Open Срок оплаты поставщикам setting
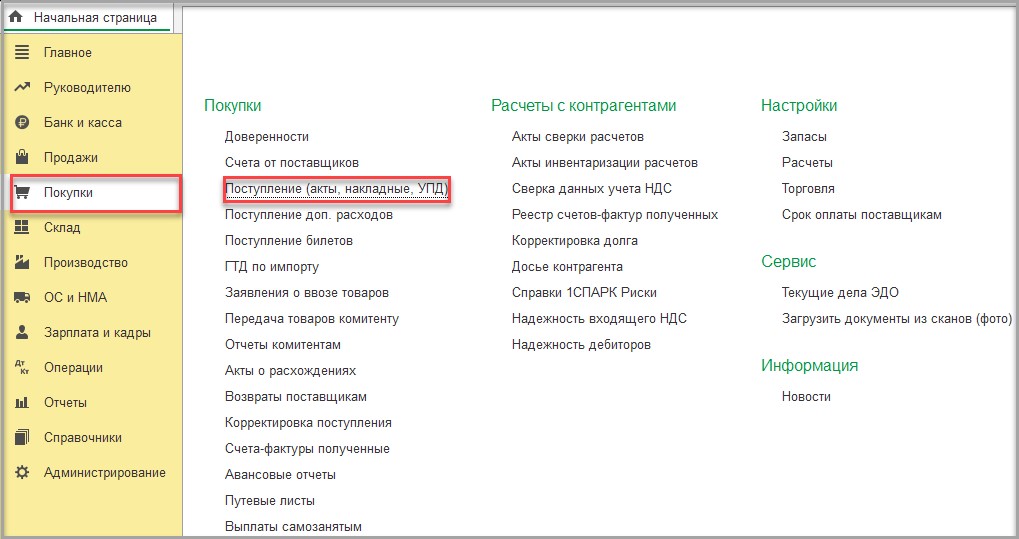The height and width of the screenshot is (539, 1019). tap(862, 215)
